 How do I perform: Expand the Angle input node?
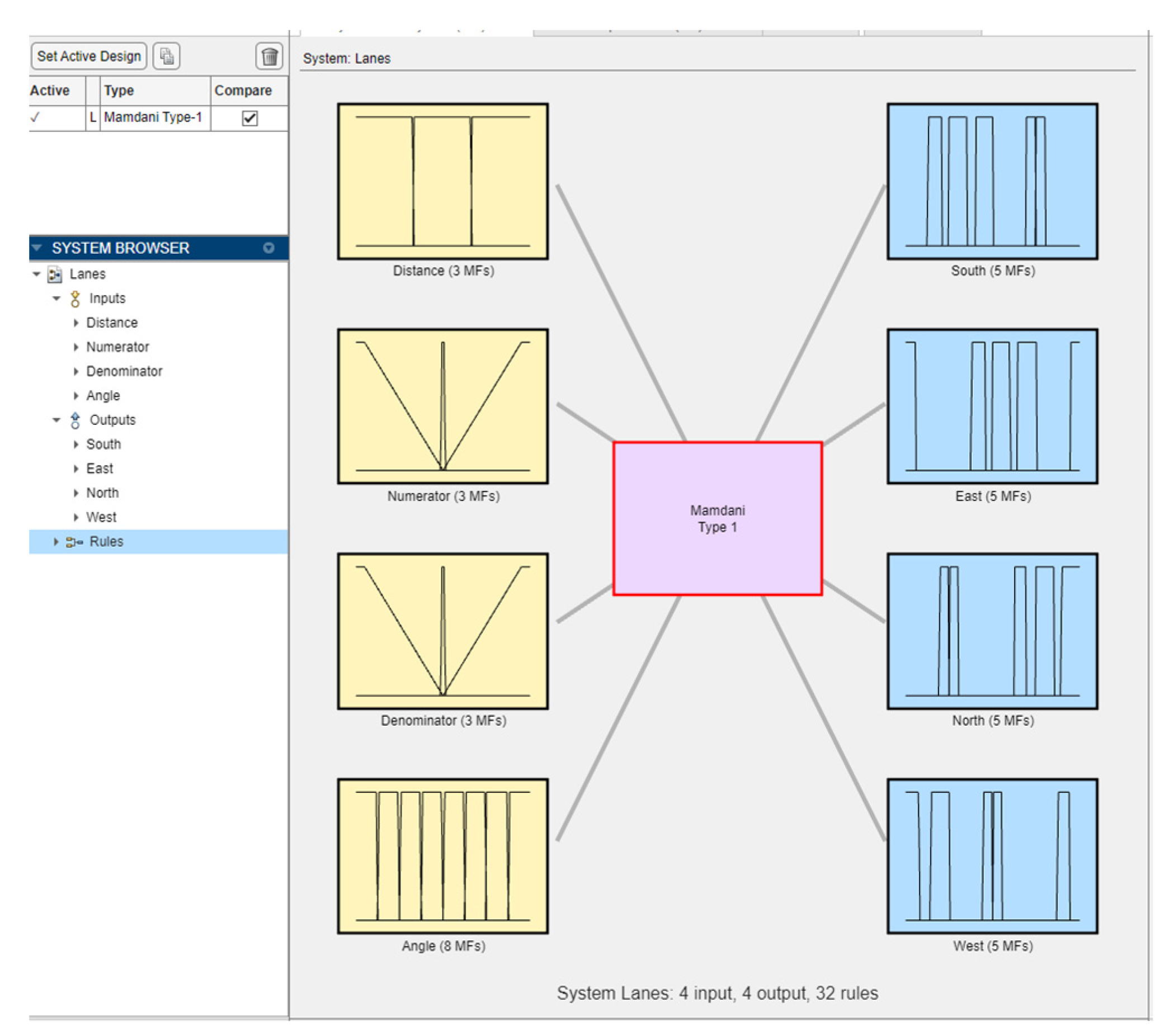pos(76,396)
